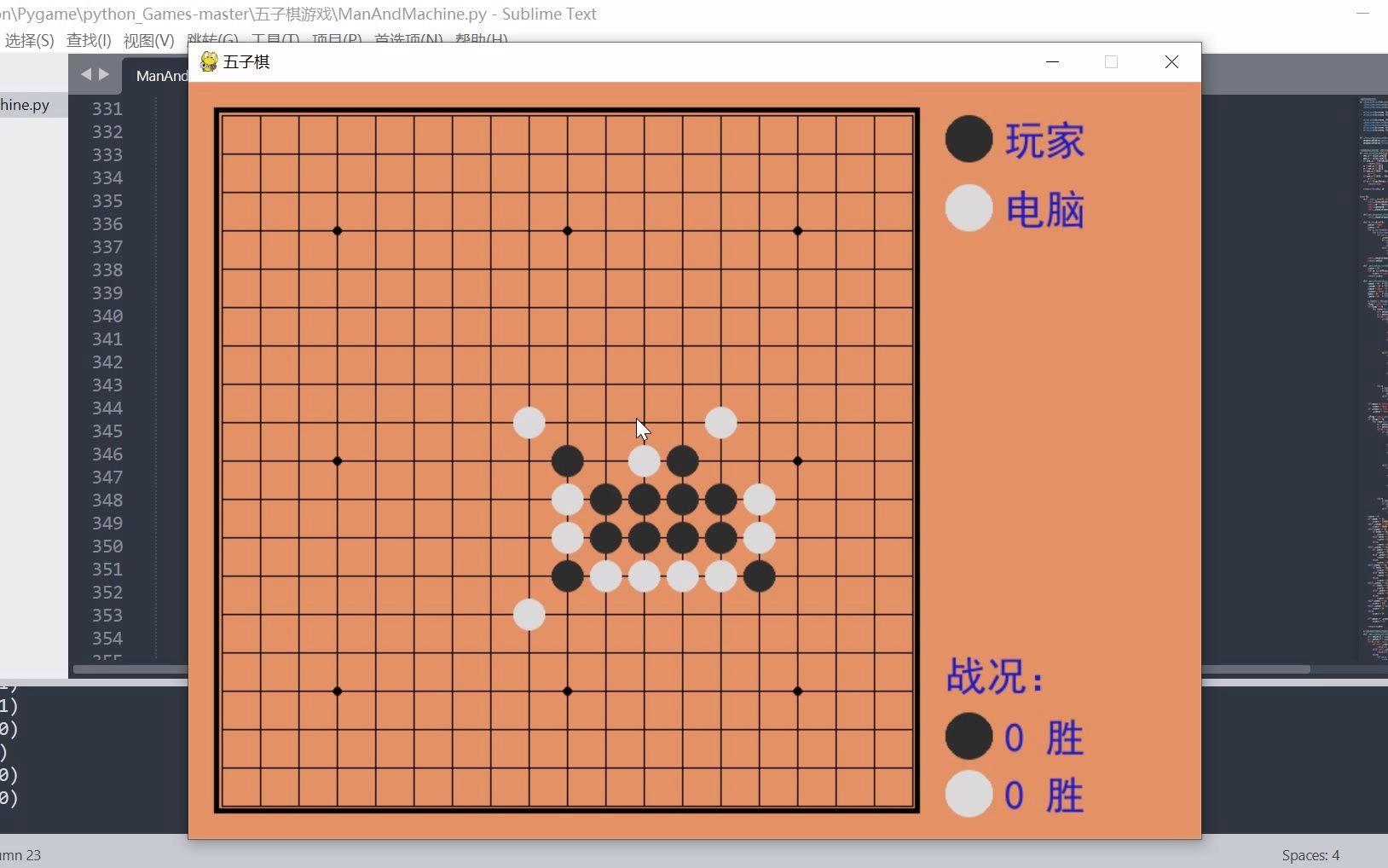Select the hine.py file in sidebar
The width and height of the screenshot is (1388, 868).
(25, 105)
